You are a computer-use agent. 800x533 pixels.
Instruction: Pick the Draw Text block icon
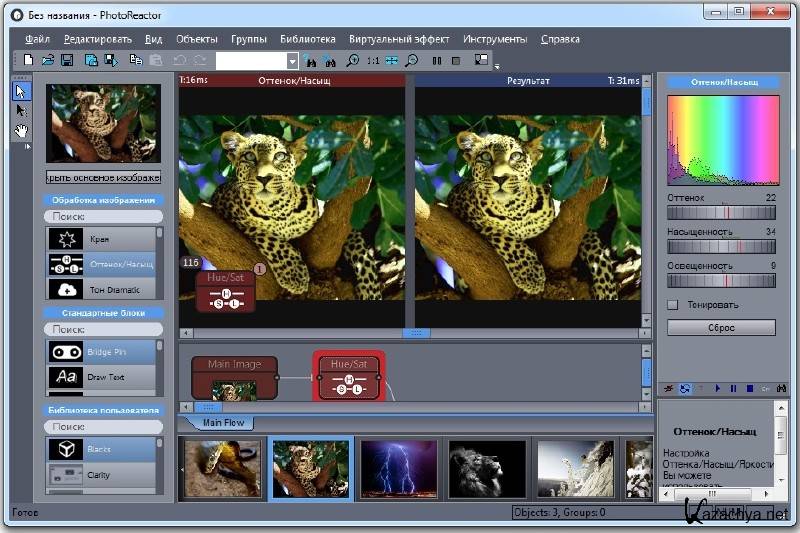67,377
